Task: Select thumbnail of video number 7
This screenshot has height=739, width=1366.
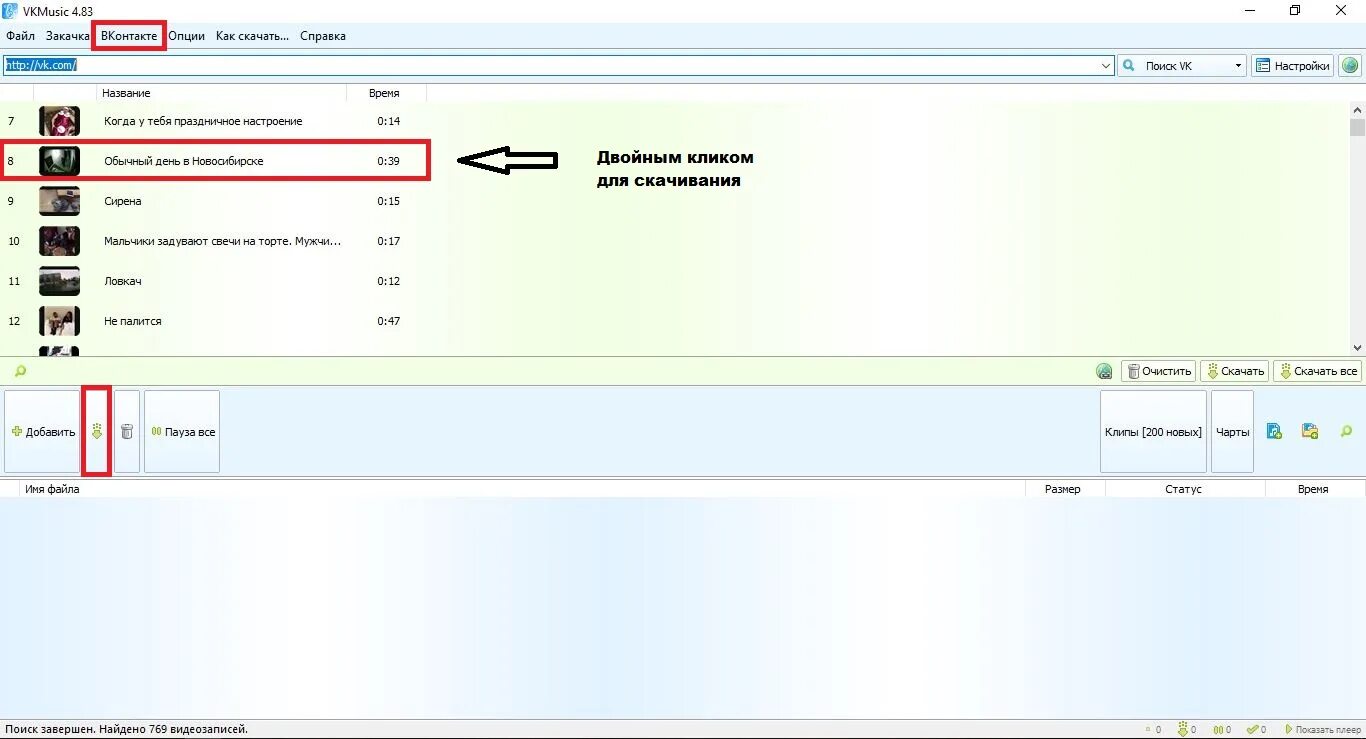Action: pyautogui.click(x=59, y=121)
